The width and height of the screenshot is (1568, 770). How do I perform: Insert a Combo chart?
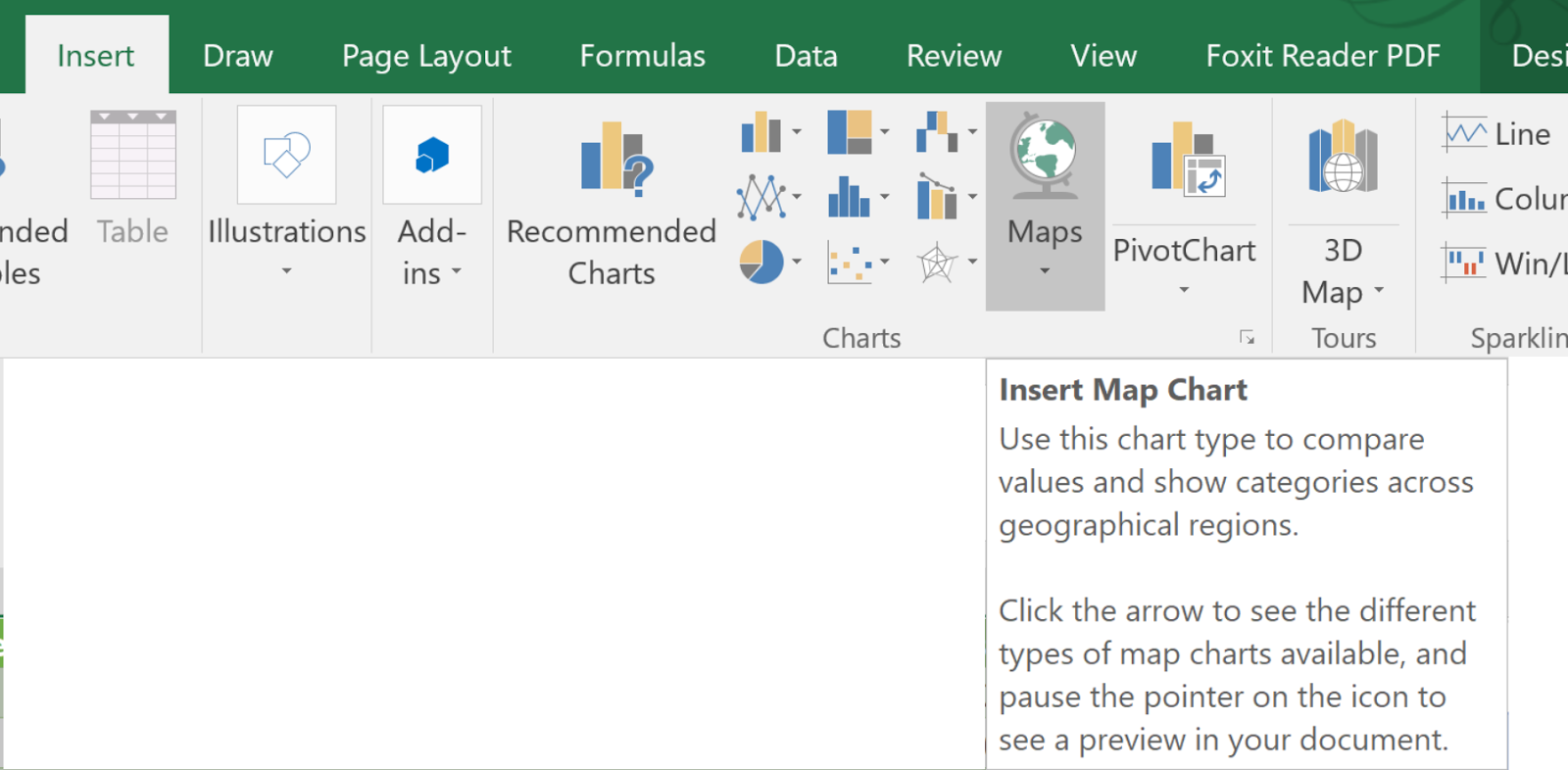(946, 197)
